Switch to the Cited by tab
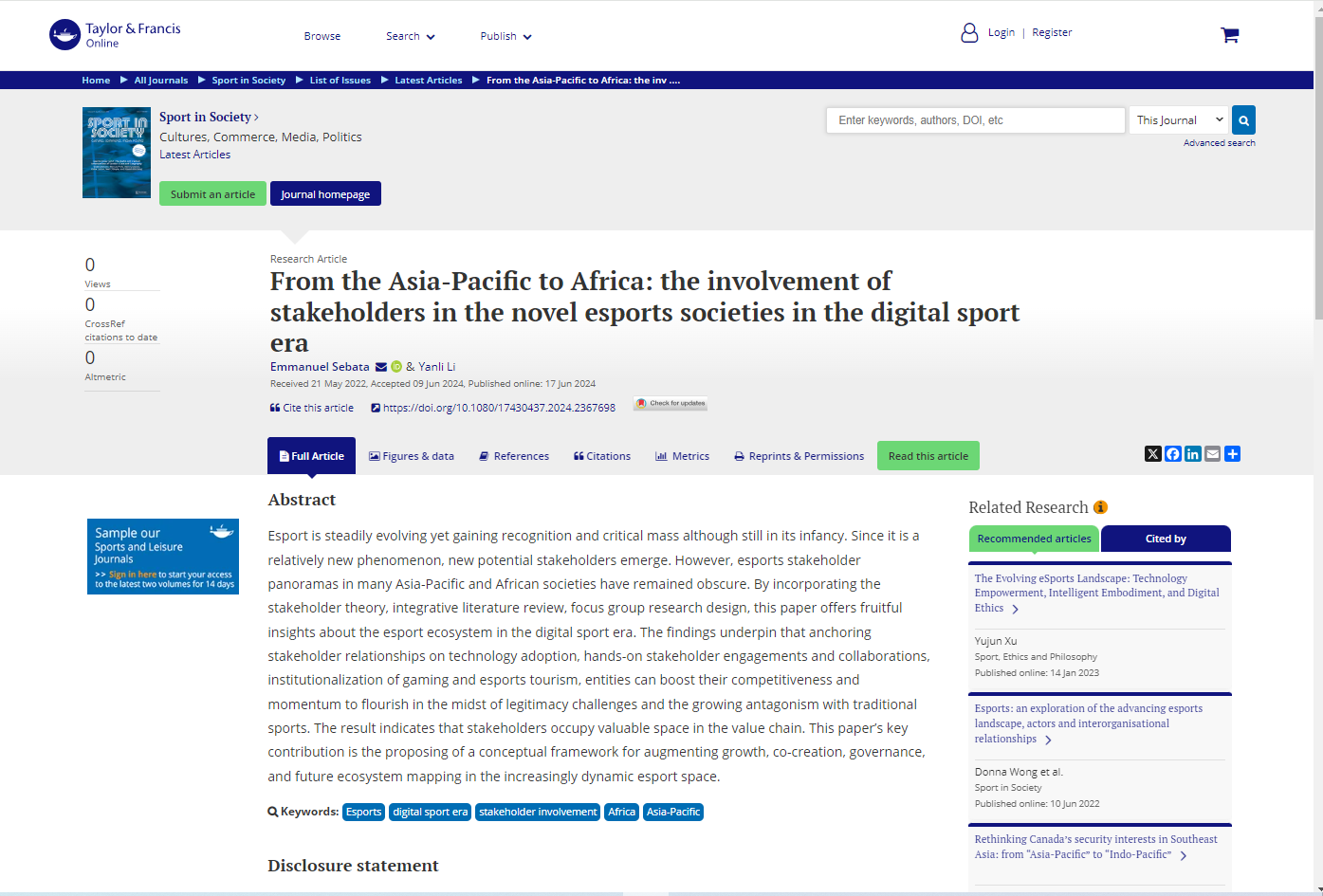Screen dimensions: 1323x896 pyautogui.click(x=1166, y=539)
